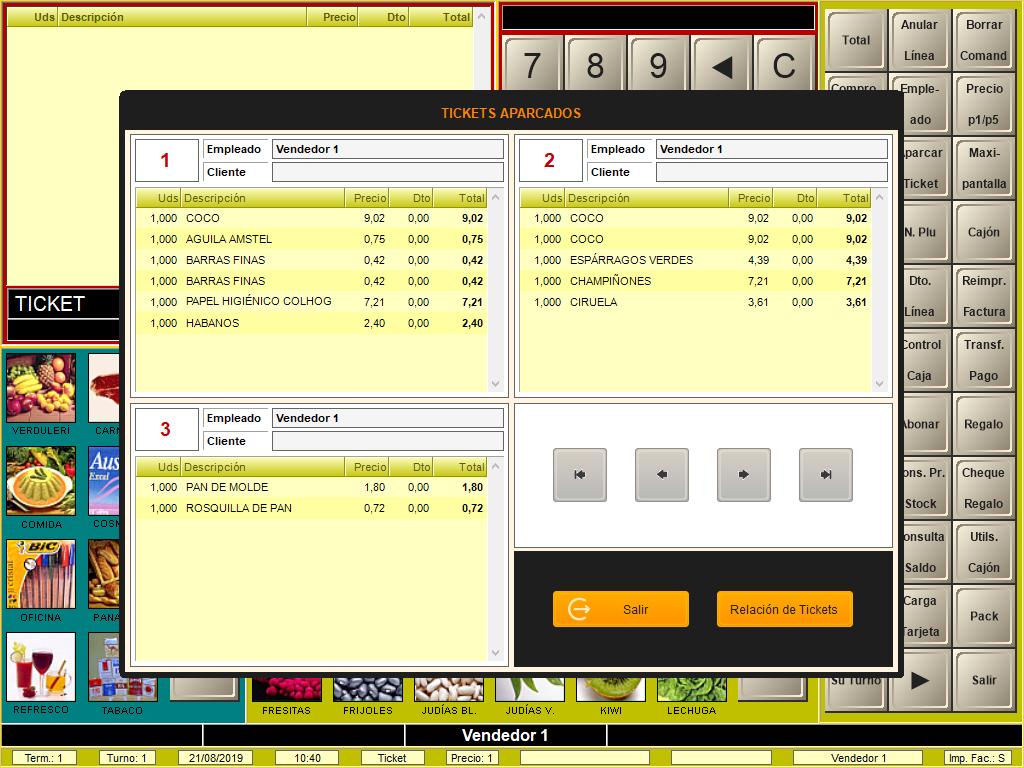
Task: Select parked ticket number 2
Action: click(x=549, y=161)
